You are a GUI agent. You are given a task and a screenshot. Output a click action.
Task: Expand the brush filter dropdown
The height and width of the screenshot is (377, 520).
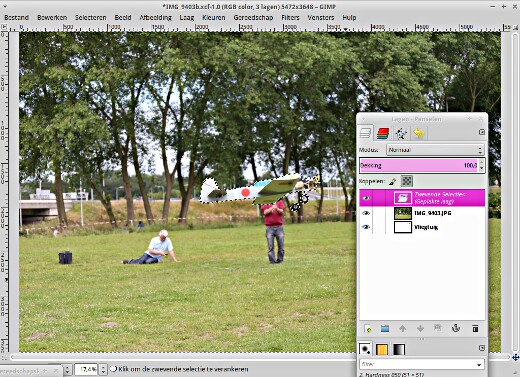click(422, 364)
